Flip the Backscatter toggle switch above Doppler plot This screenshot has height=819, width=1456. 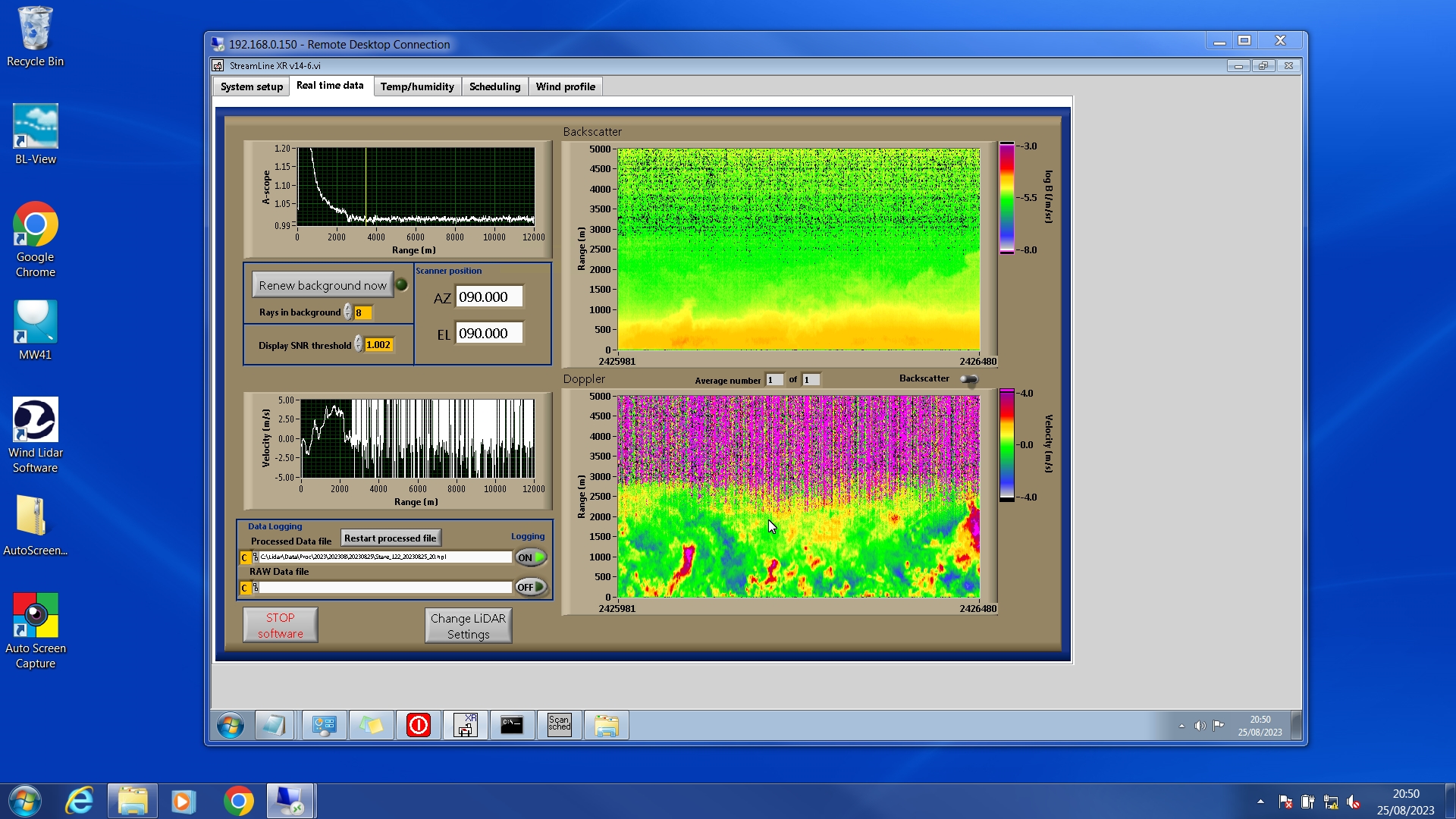click(x=969, y=379)
